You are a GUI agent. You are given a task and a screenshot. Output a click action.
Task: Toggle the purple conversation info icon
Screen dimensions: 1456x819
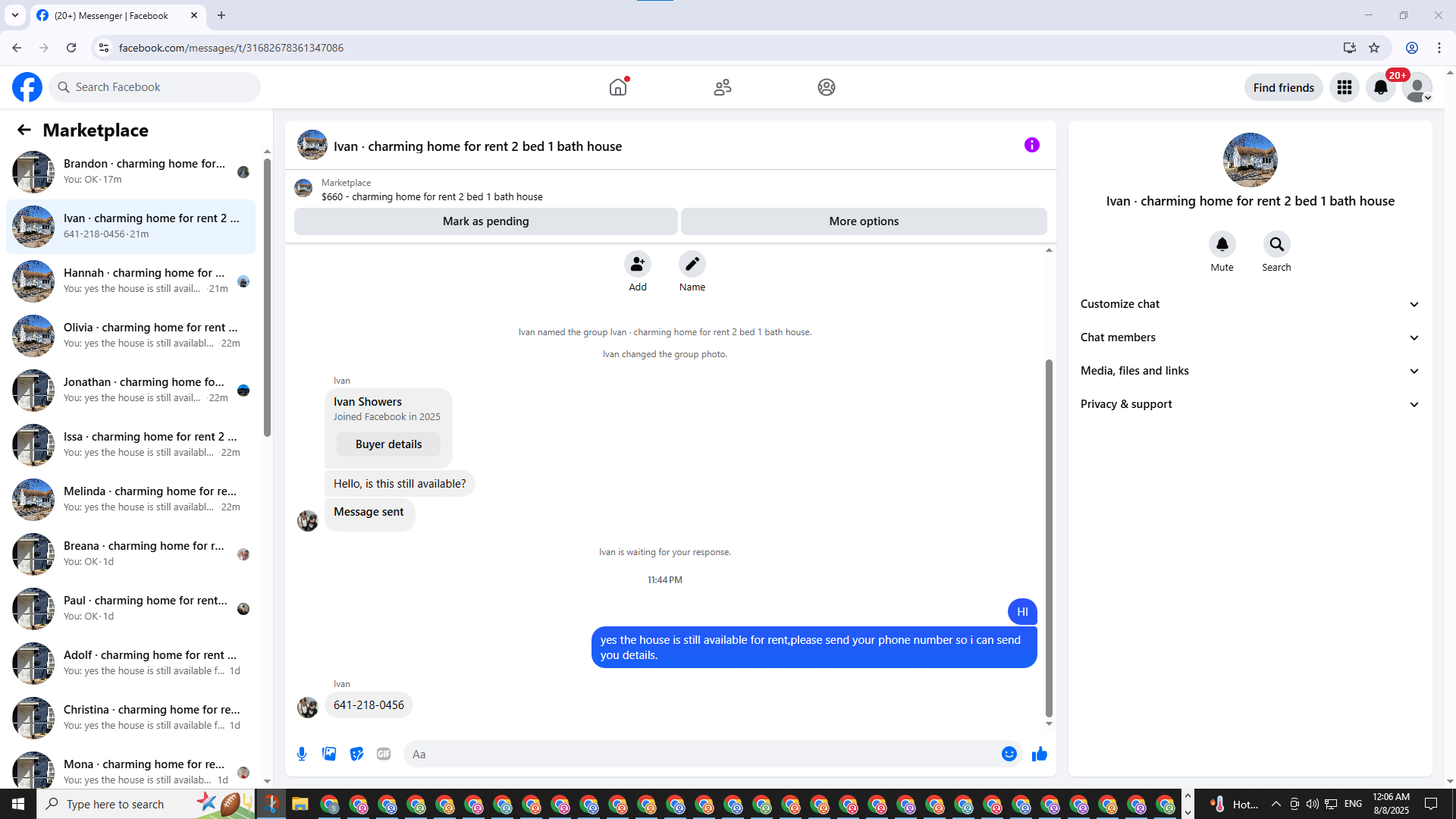pyautogui.click(x=1031, y=145)
